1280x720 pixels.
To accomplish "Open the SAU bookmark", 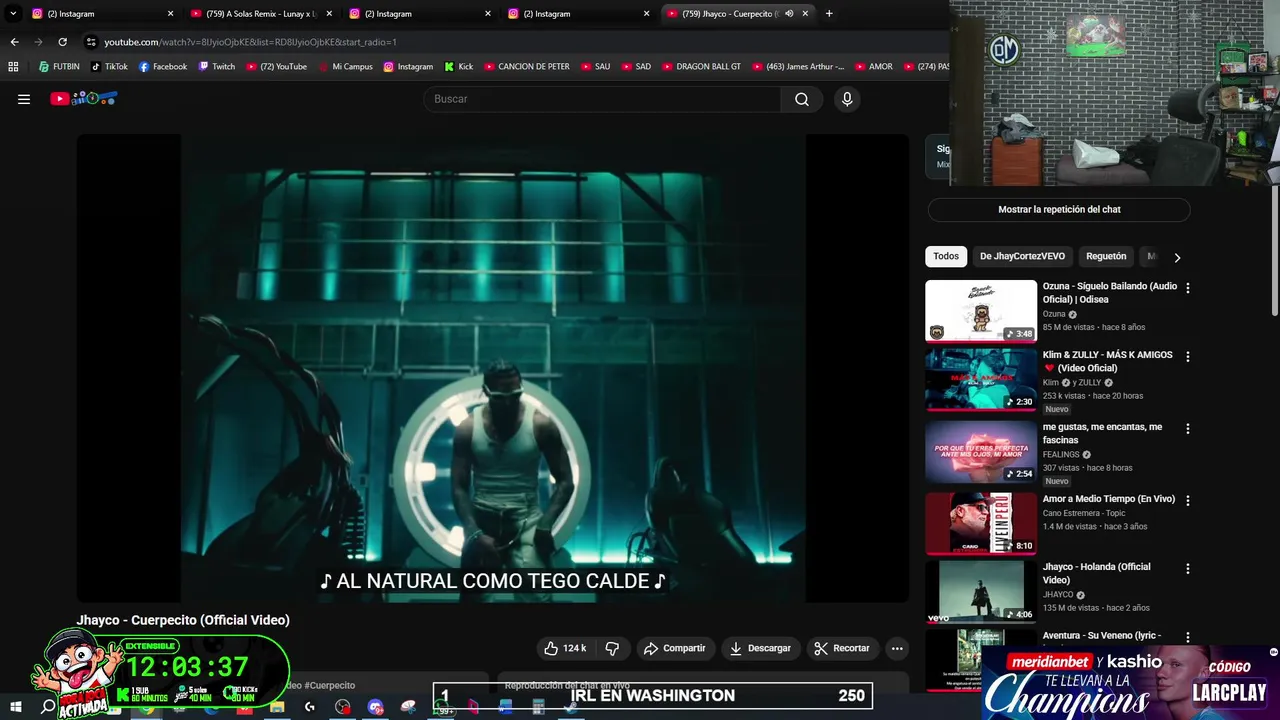I will pyautogui.click(x=595, y=67).
